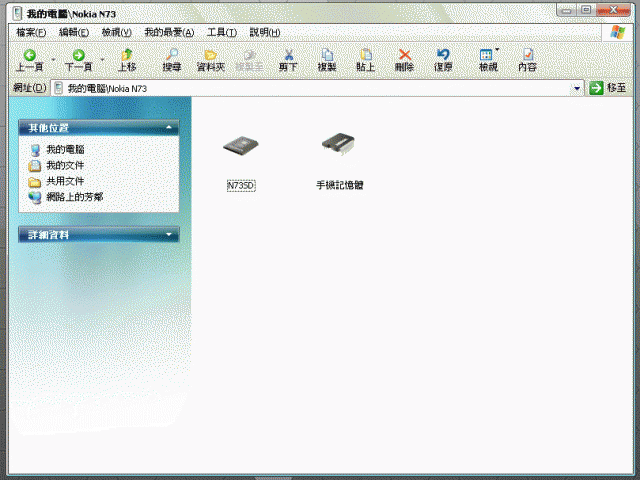Screen dimensions: 640x480
Task: Open the 檢視(V) menu
Action: click(x=117, y=32)
